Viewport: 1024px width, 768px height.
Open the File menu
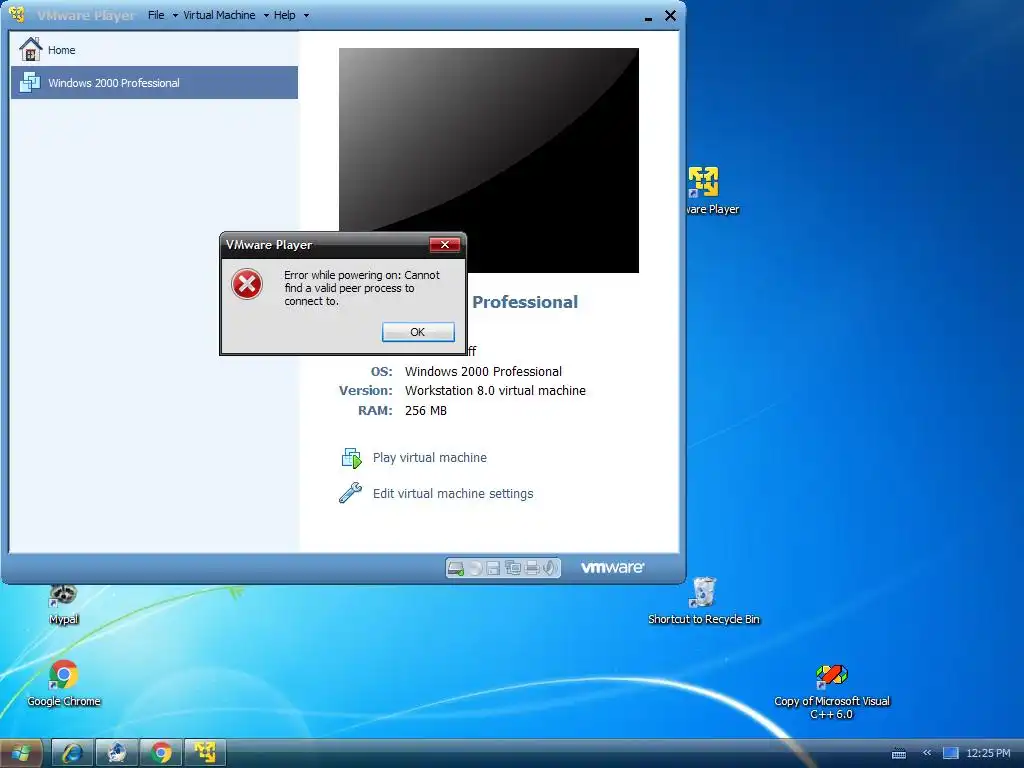pos(156,15)
